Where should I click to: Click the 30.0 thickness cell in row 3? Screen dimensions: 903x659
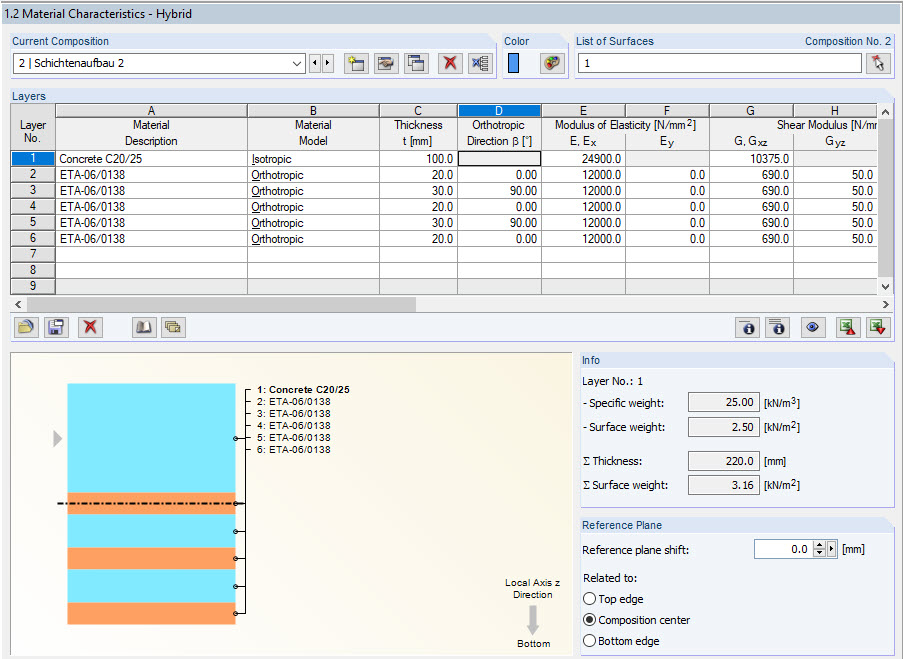tap(419, 191)
